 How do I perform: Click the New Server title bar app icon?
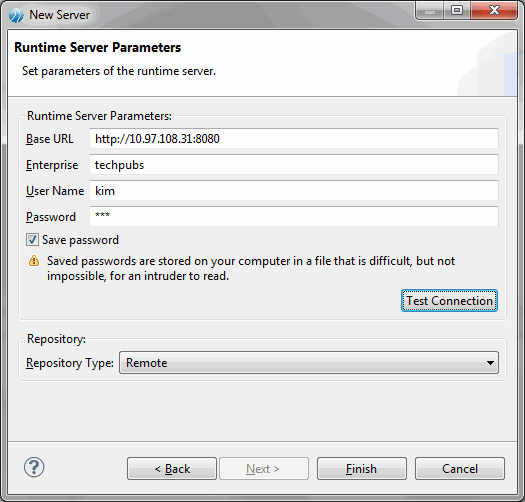16,15
